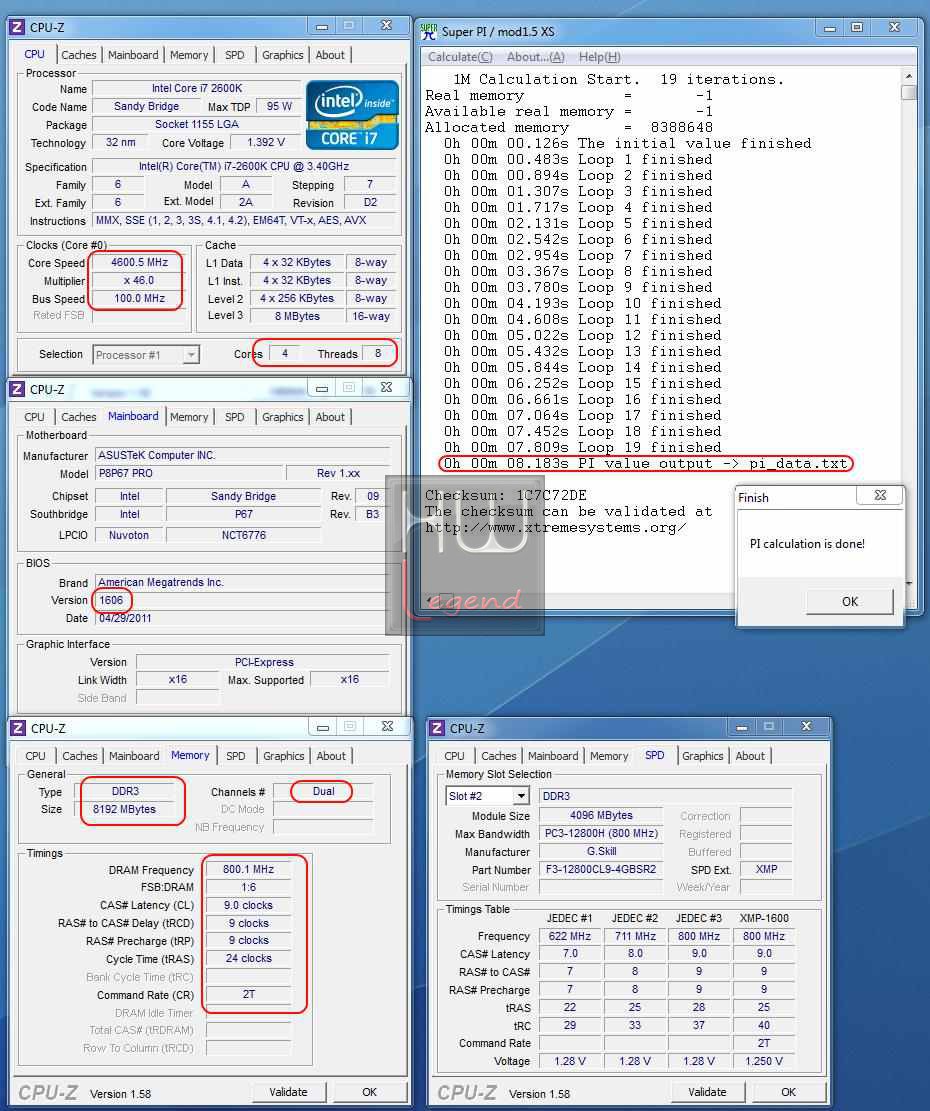The height and width of the screenshot is (1111, 930).
Task: Click the SPD Ext. value 'XMP'
Action: tap(766, 869)
